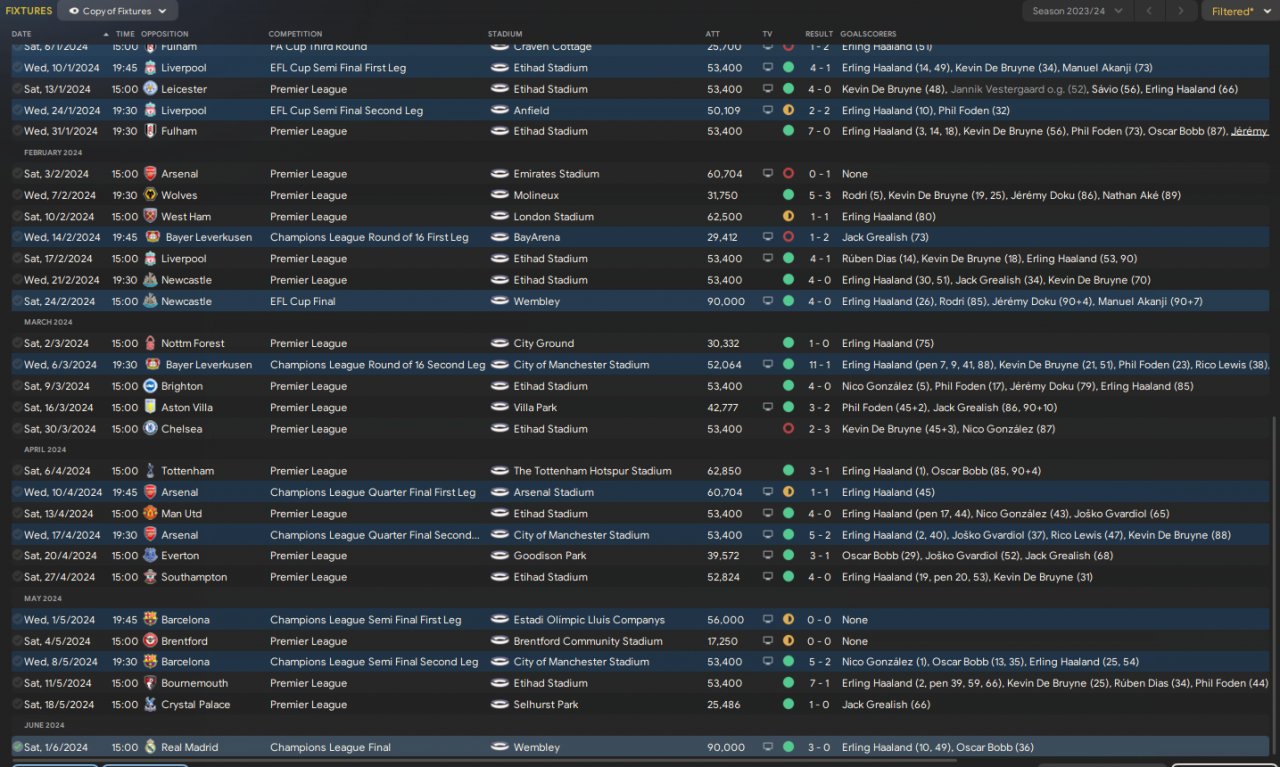Sort by the Time column header
The width and height of the screenshot is (1280, 767).
125,34
